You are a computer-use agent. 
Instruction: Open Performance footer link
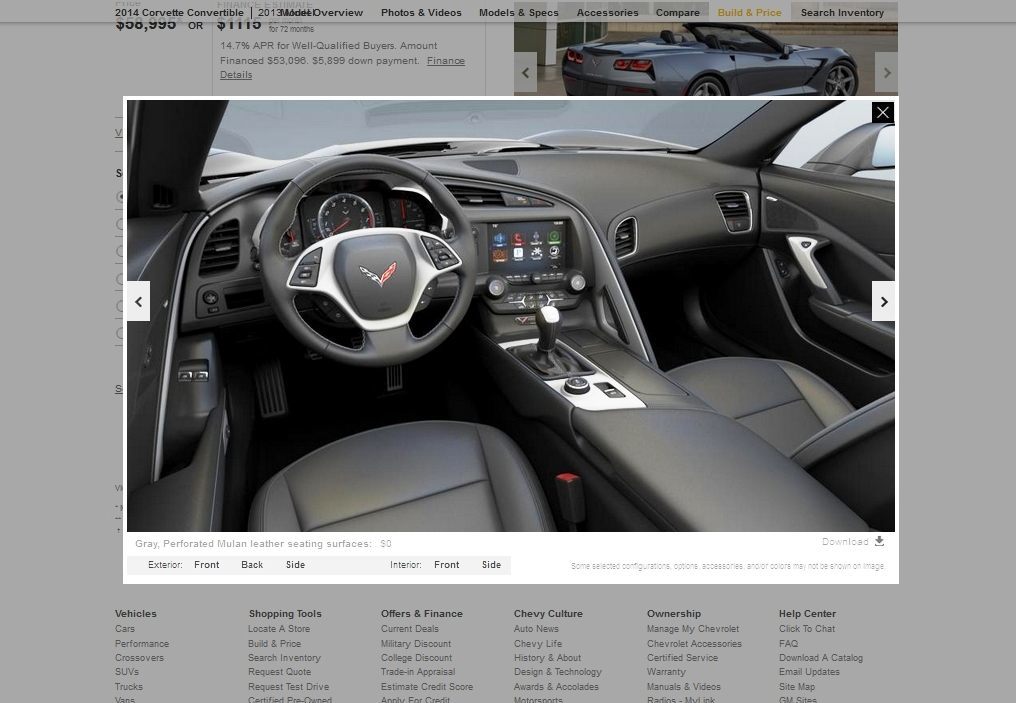tap(142, 643)
